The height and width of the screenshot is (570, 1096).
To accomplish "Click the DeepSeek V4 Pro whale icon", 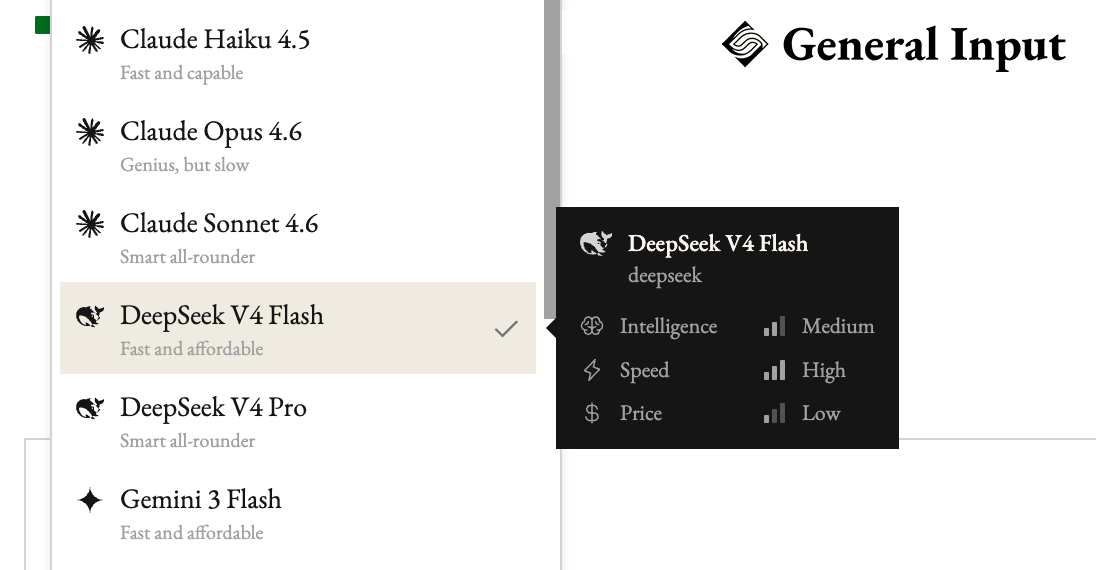I will coord(91,408).
